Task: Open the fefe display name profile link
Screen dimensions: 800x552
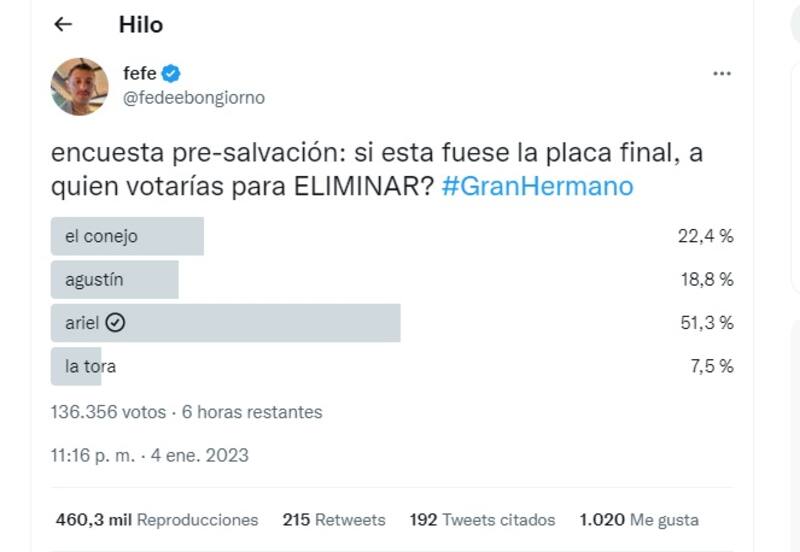Action: click(x=140, y=73)
